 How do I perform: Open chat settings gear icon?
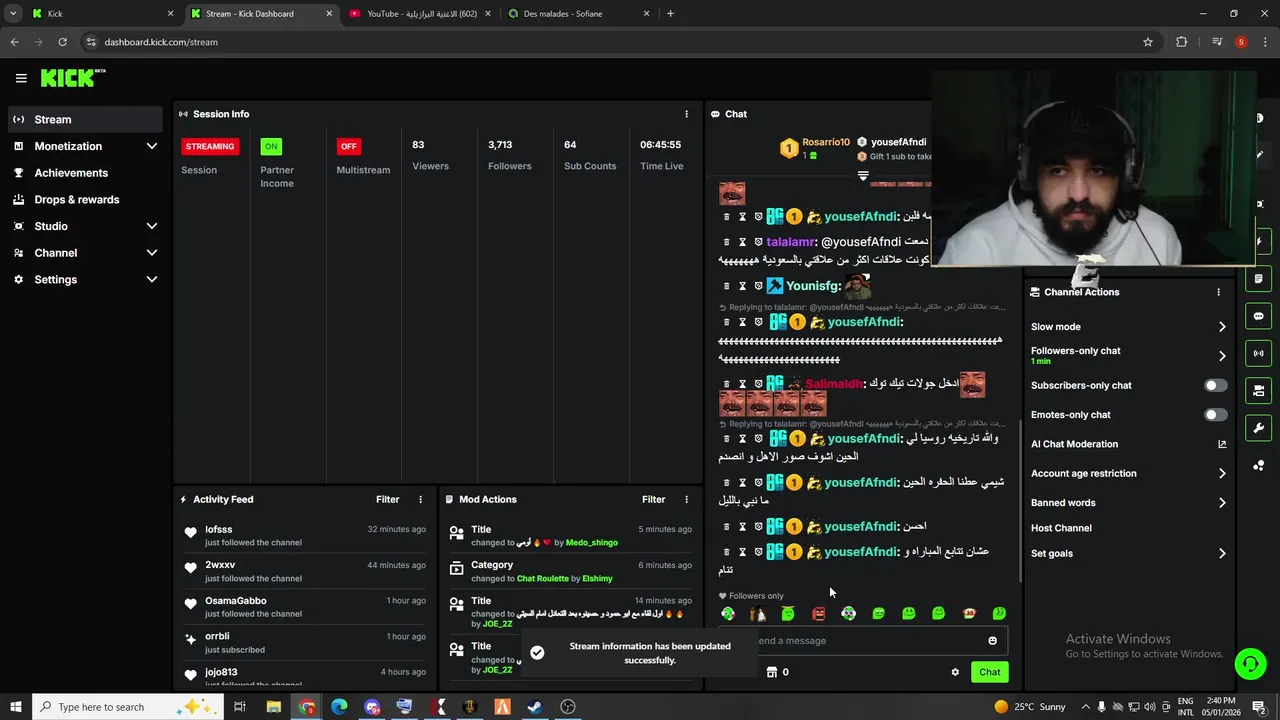pyautogui.click(x=955, y=672)
